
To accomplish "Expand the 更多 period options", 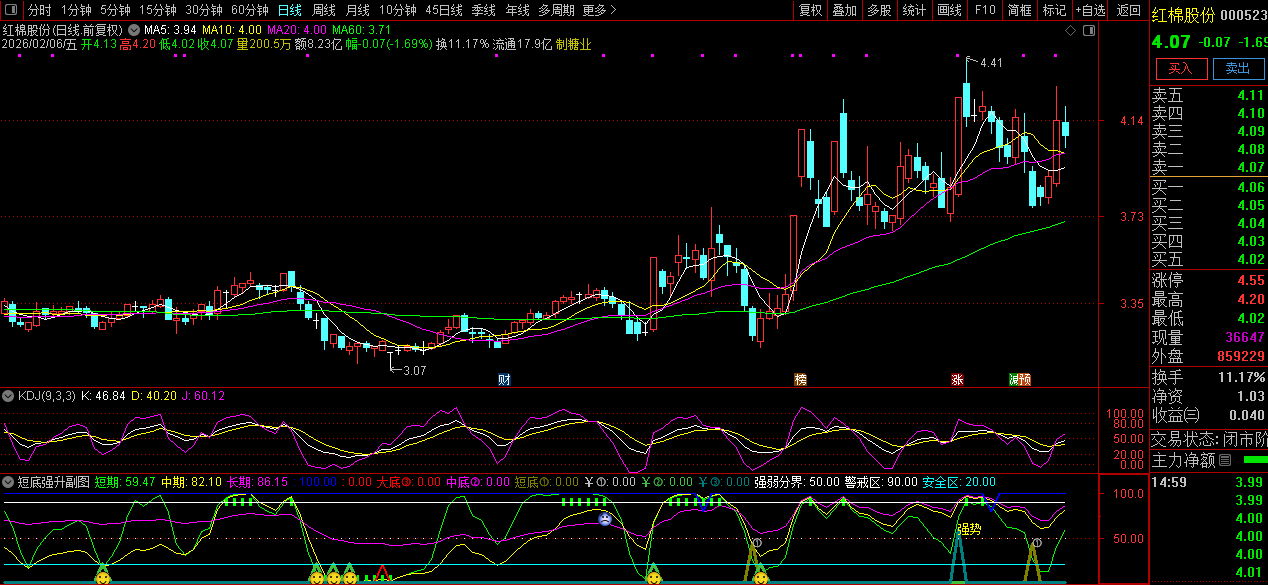I will point(599,10).
